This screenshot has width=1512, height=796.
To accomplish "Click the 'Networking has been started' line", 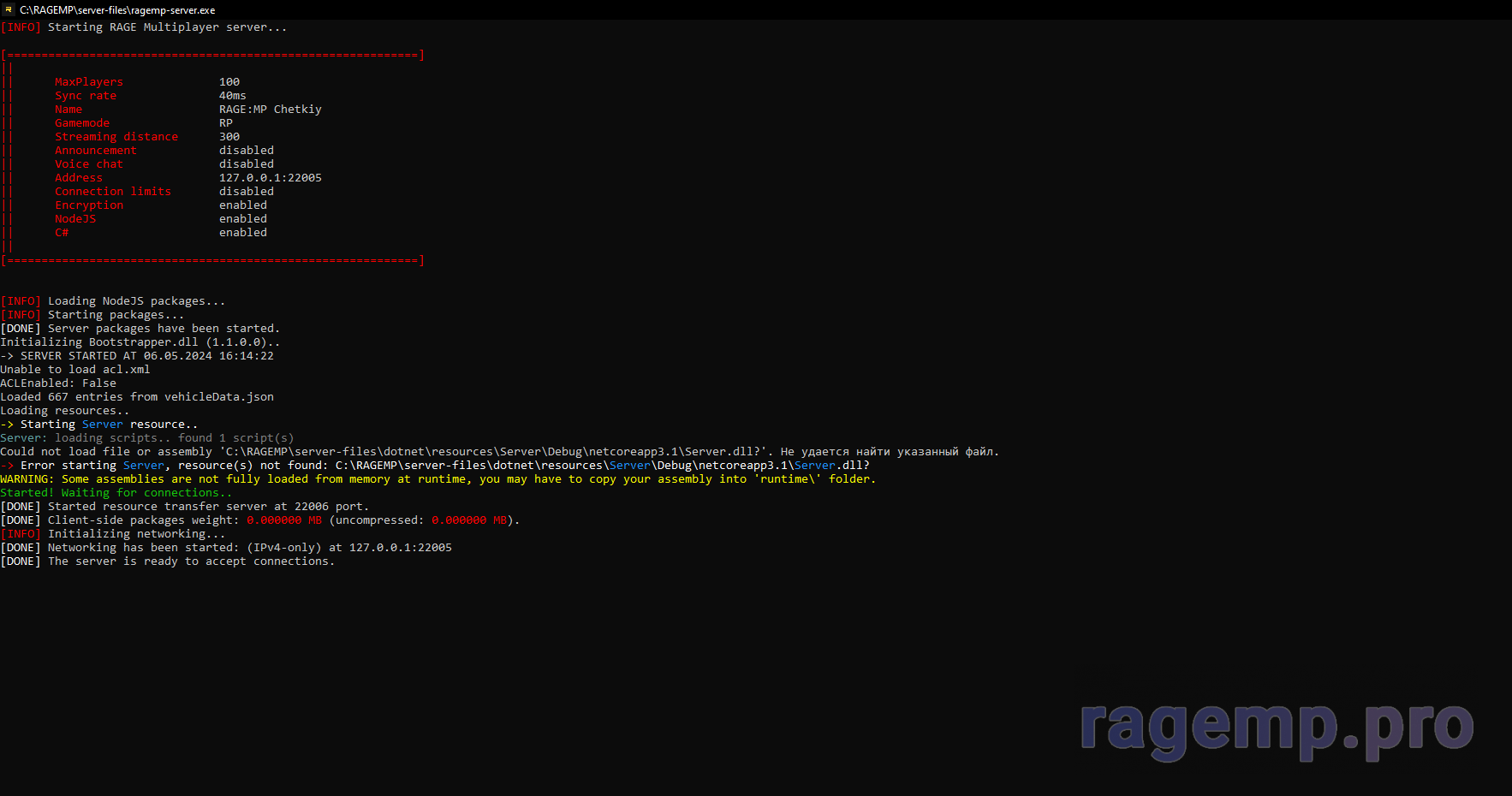I will pyautogui.click(x=226, y=548).
